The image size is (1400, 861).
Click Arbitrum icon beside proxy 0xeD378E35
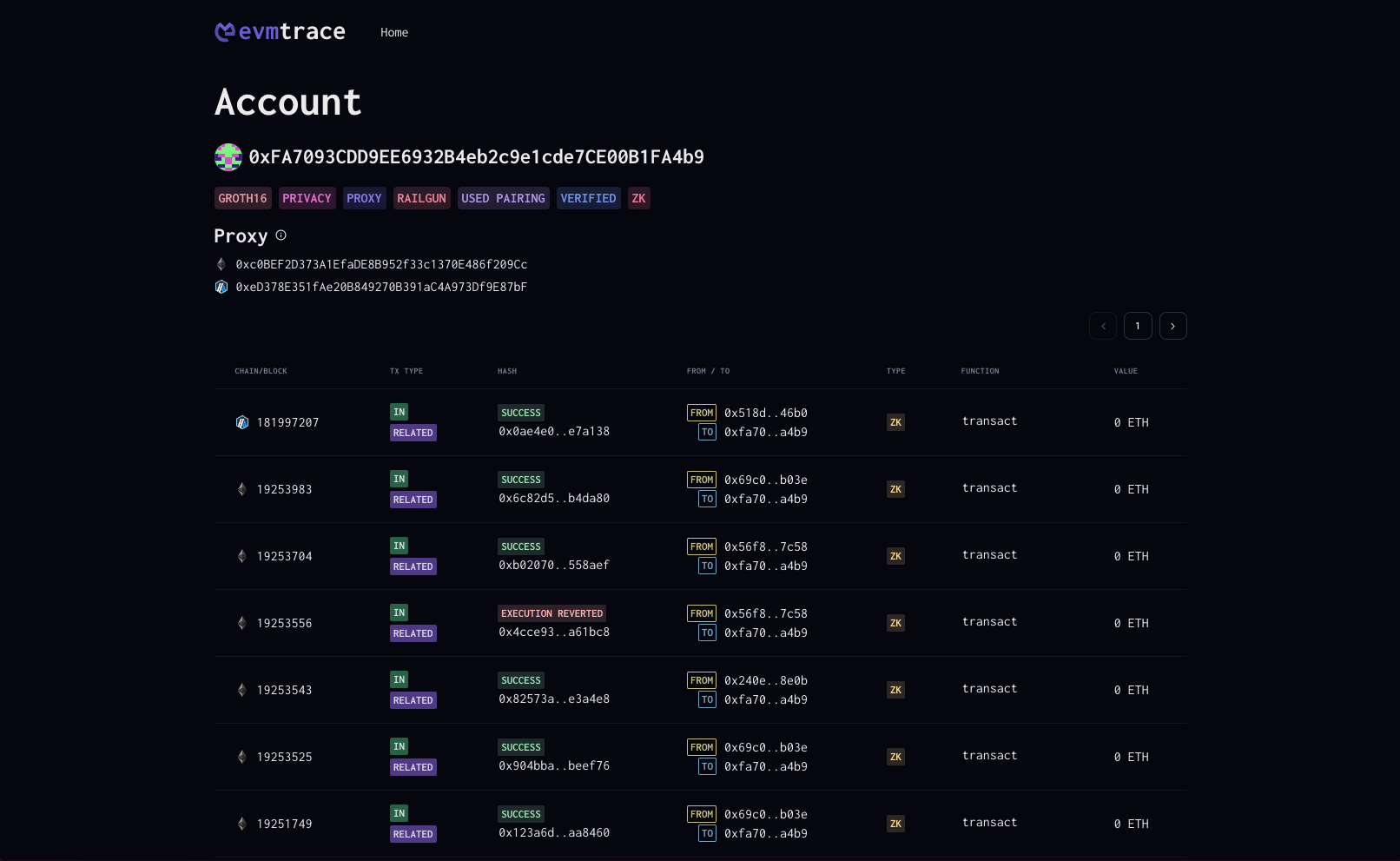point(221,287)
